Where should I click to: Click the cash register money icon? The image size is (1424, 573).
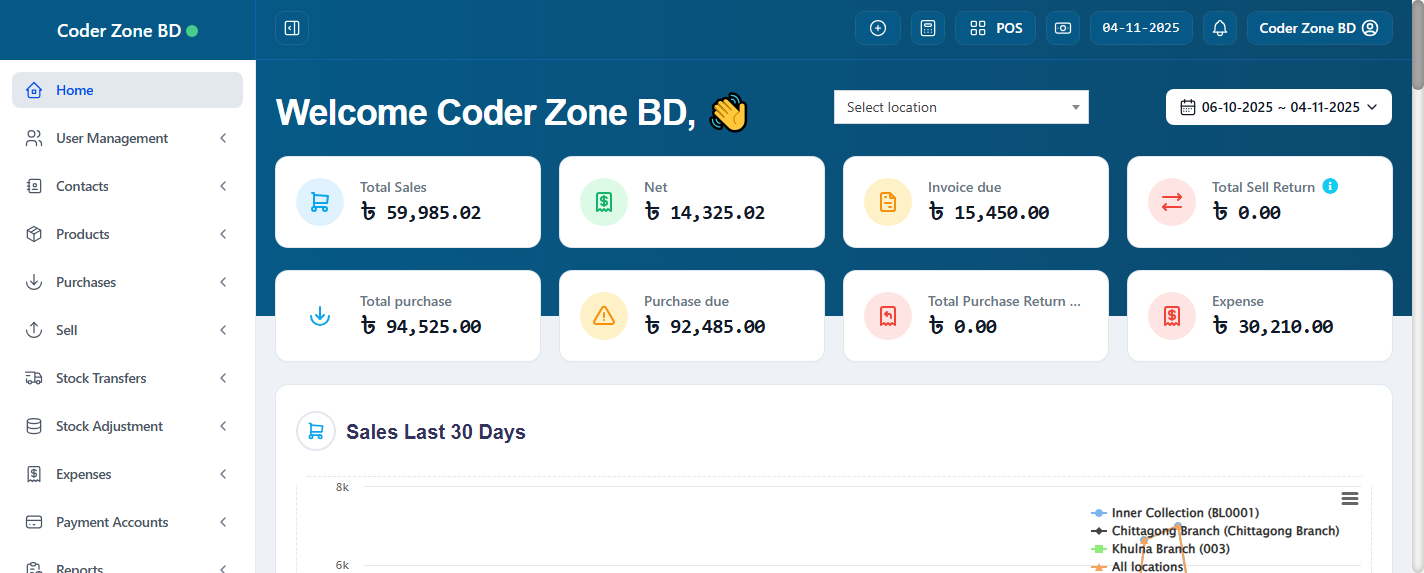pos(1062,28)
